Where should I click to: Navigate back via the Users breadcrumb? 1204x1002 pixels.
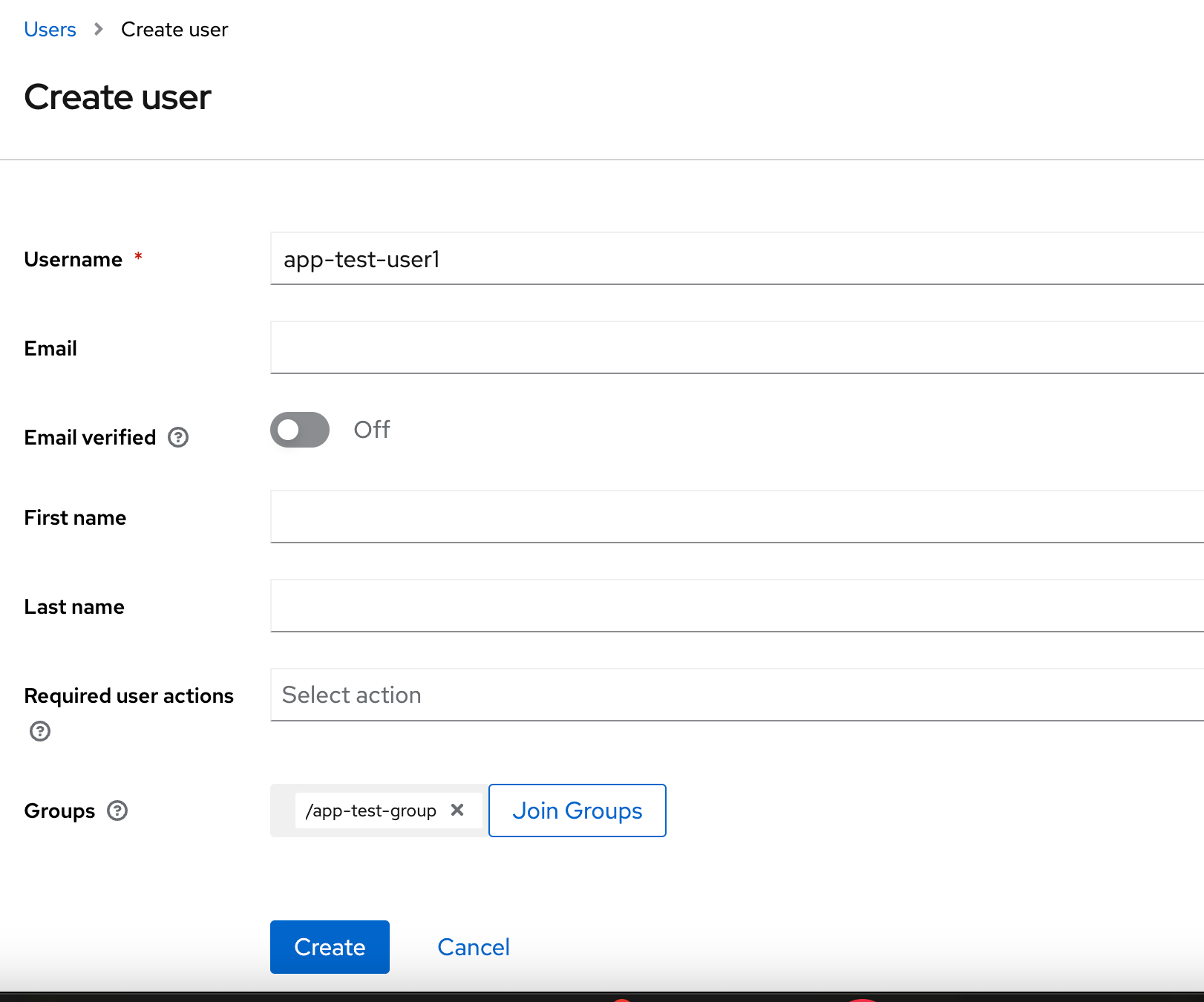[50, 29]
